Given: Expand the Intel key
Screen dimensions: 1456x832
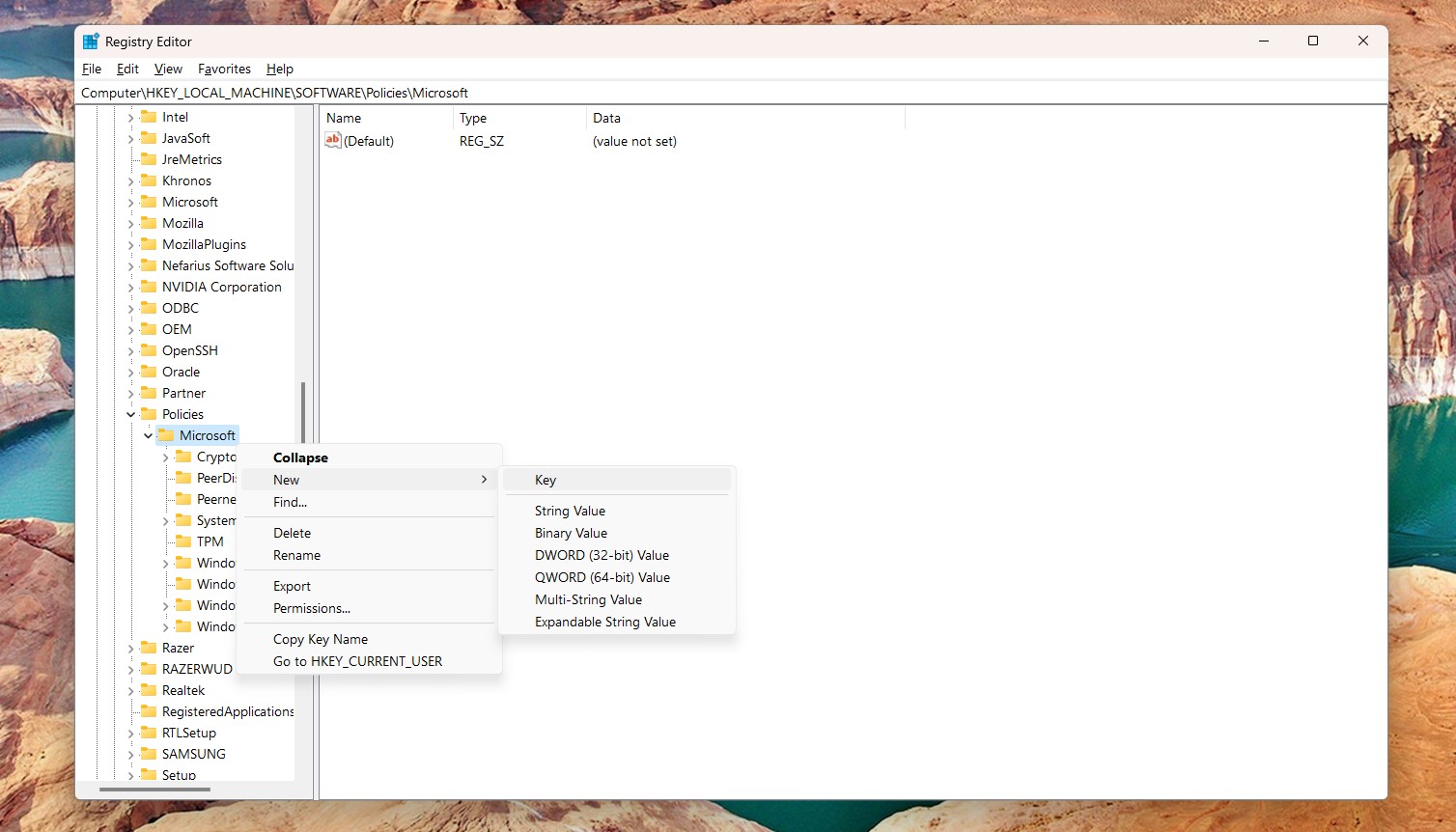Looking at the screenshot, I should [131, 117].
